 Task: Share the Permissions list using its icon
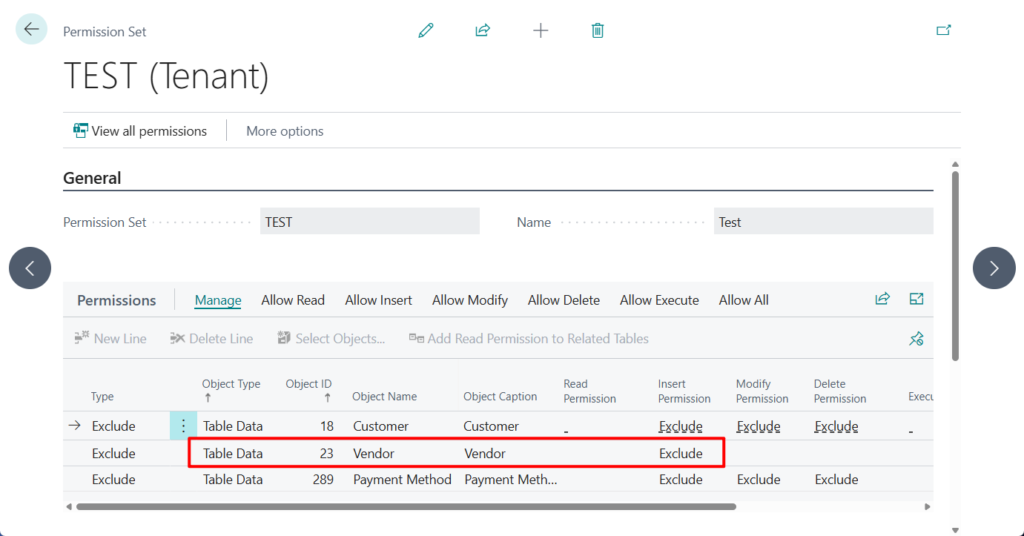882,299
